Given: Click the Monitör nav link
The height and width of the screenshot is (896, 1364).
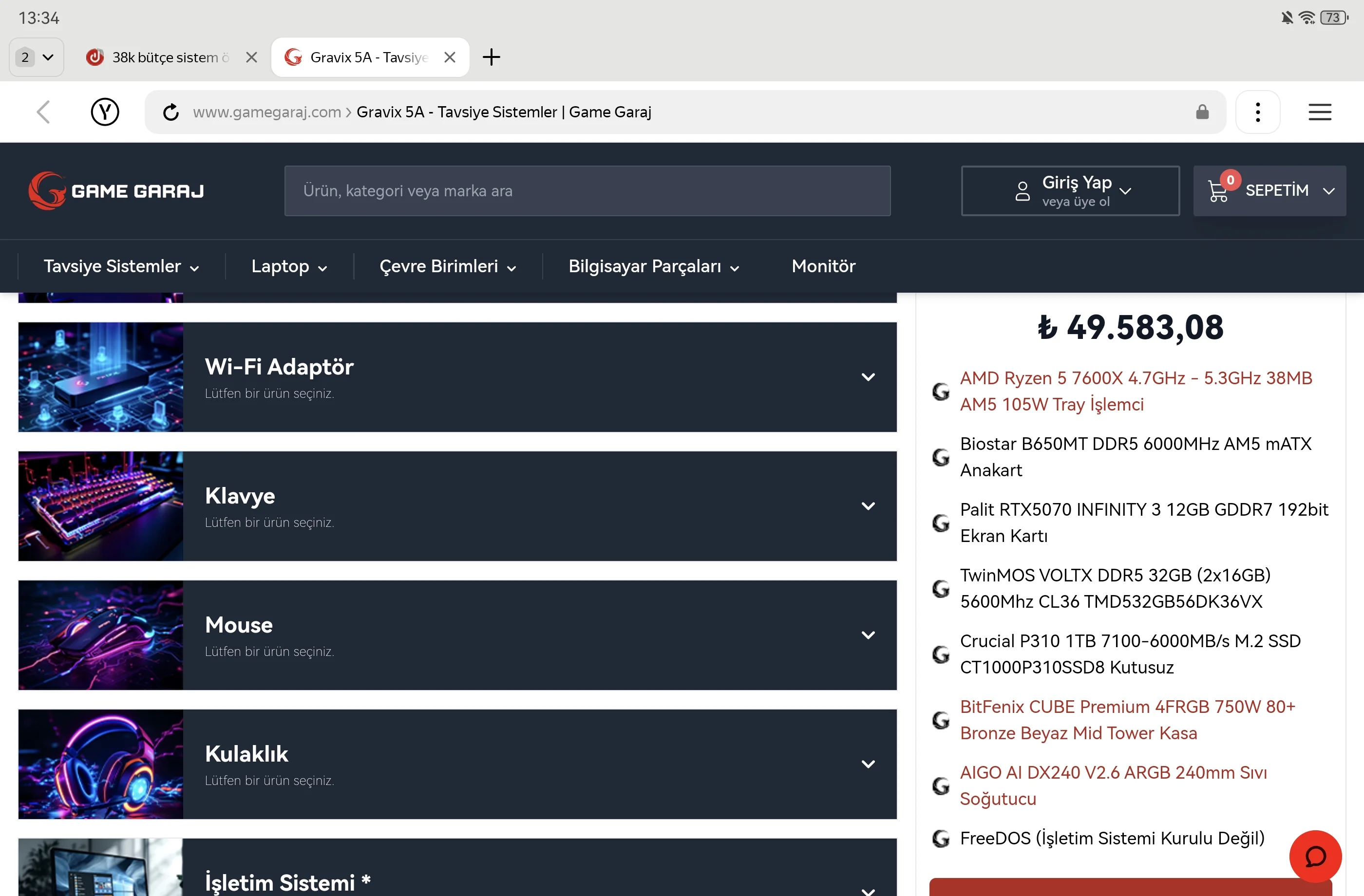Looking at the screenshot, I should pyautogui.click(x=823, y=266).
